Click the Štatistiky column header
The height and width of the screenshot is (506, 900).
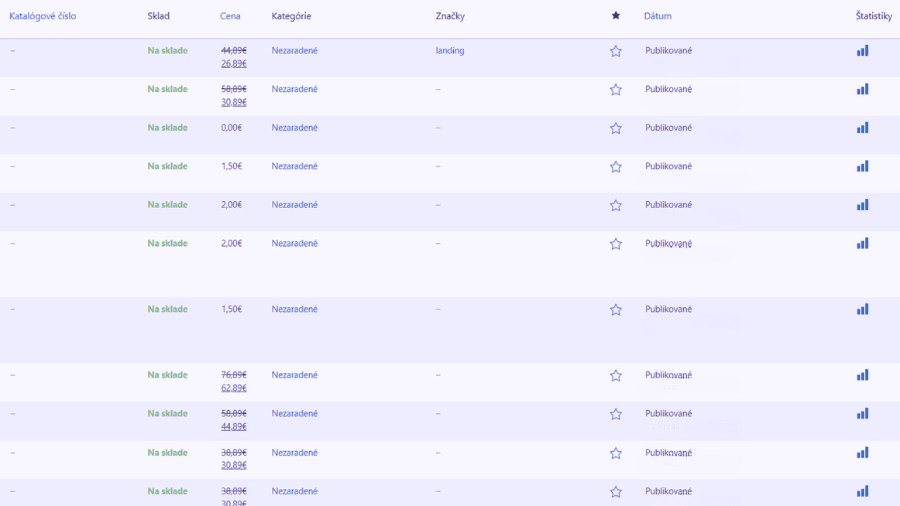[x=874, y=16]
